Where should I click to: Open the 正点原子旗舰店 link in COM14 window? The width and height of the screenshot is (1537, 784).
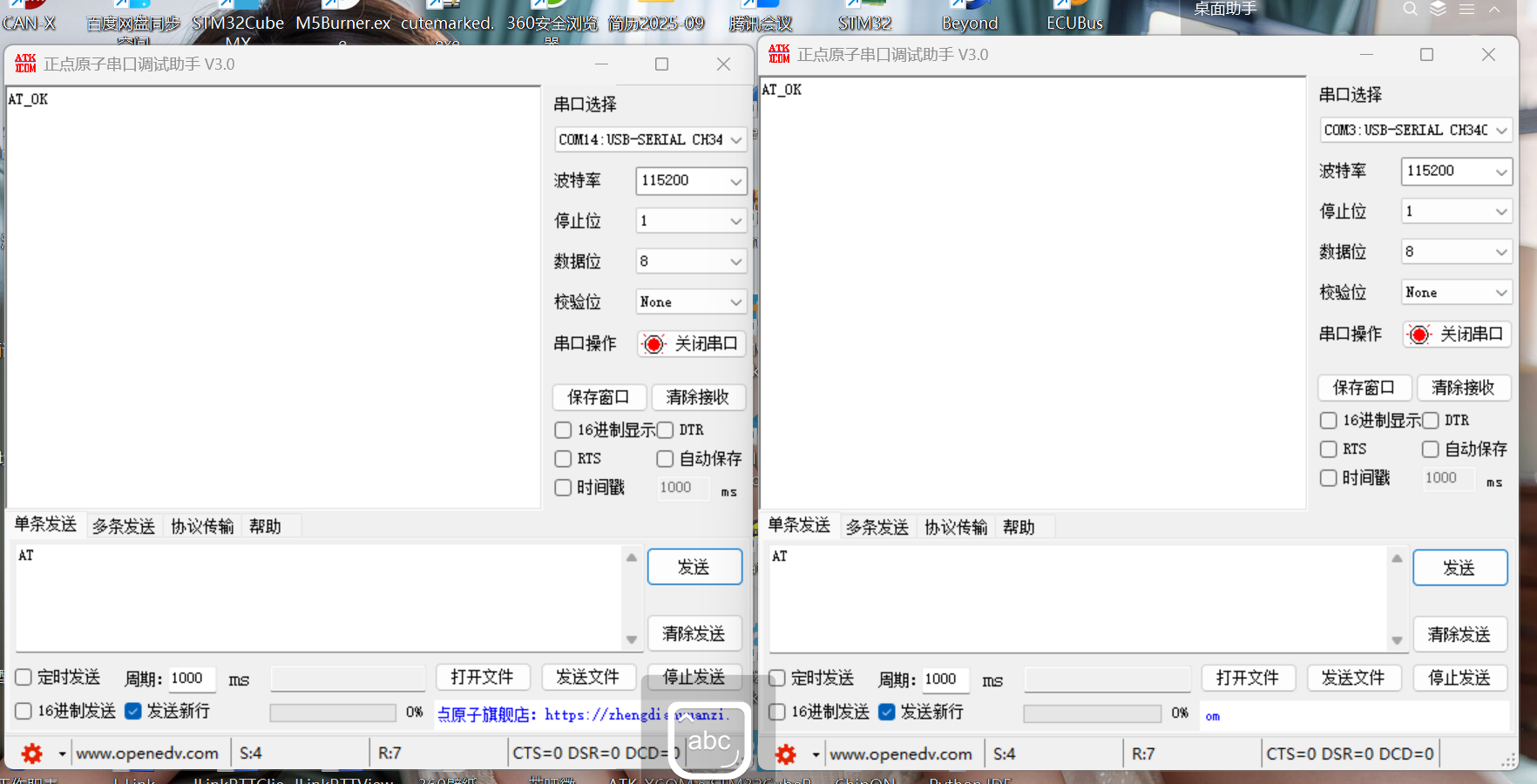[582, 714]
